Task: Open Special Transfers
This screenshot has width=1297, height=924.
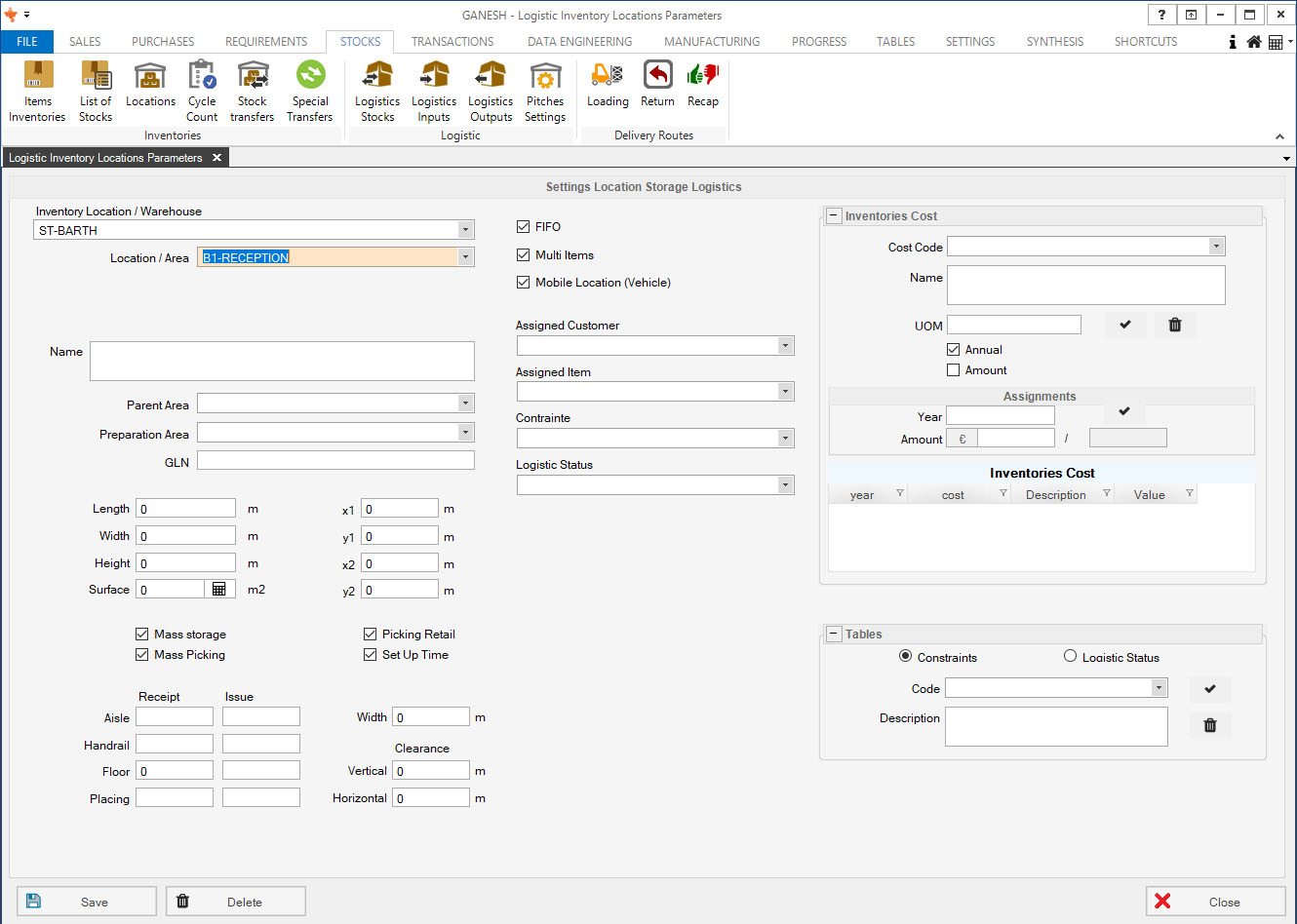Action: click(x=310, y=92)
